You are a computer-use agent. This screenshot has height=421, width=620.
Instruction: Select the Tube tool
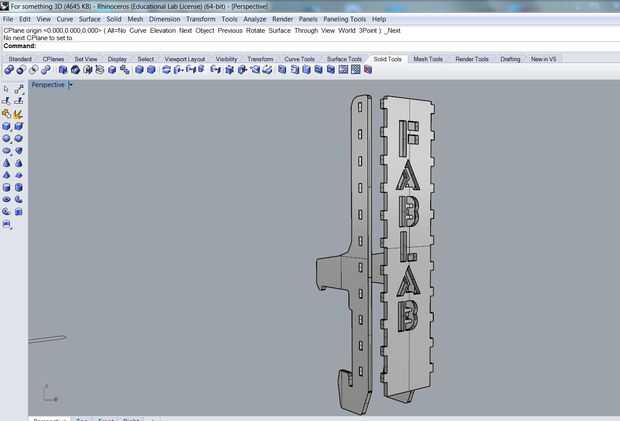19,187
